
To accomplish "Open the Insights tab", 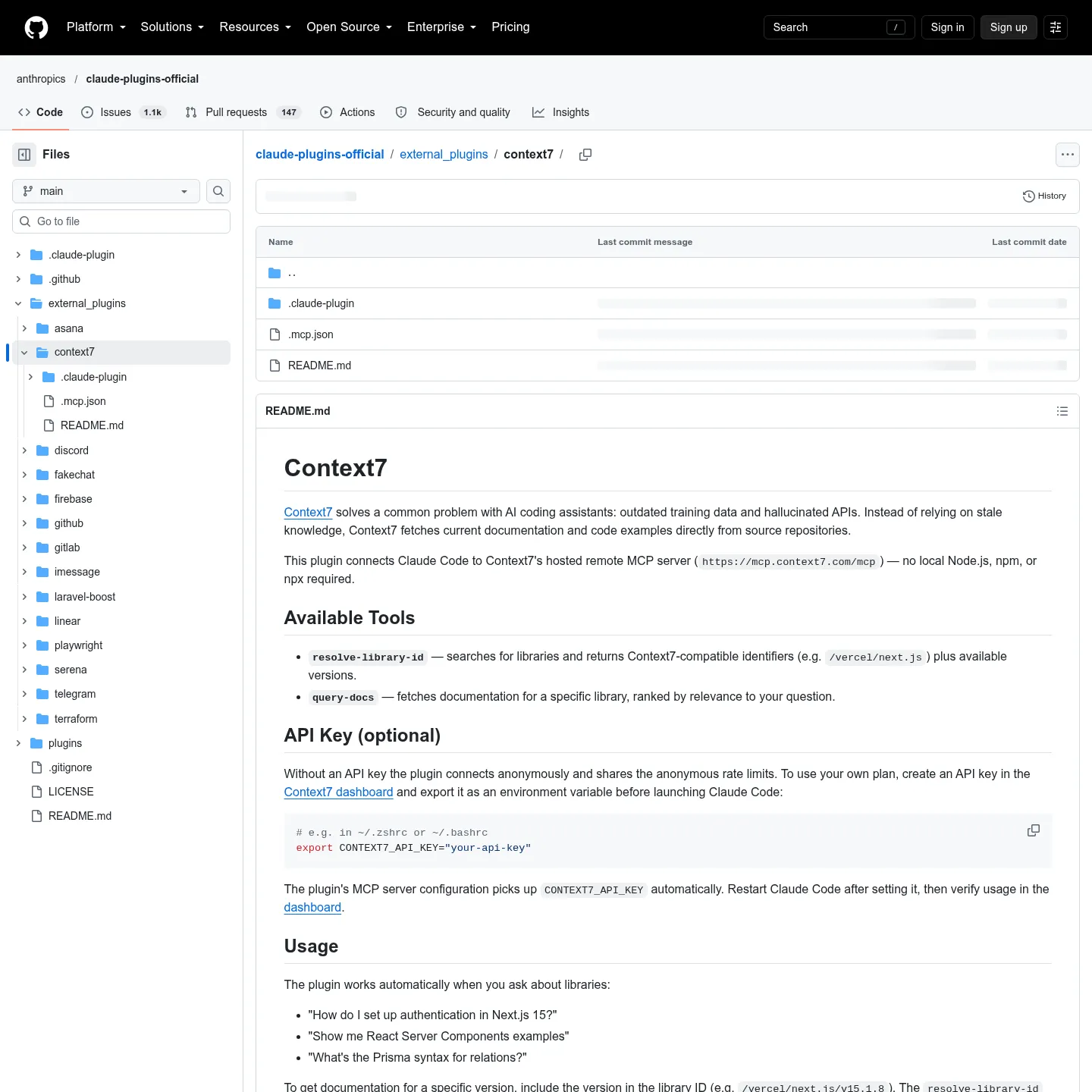I will click(x=560, y=112).
